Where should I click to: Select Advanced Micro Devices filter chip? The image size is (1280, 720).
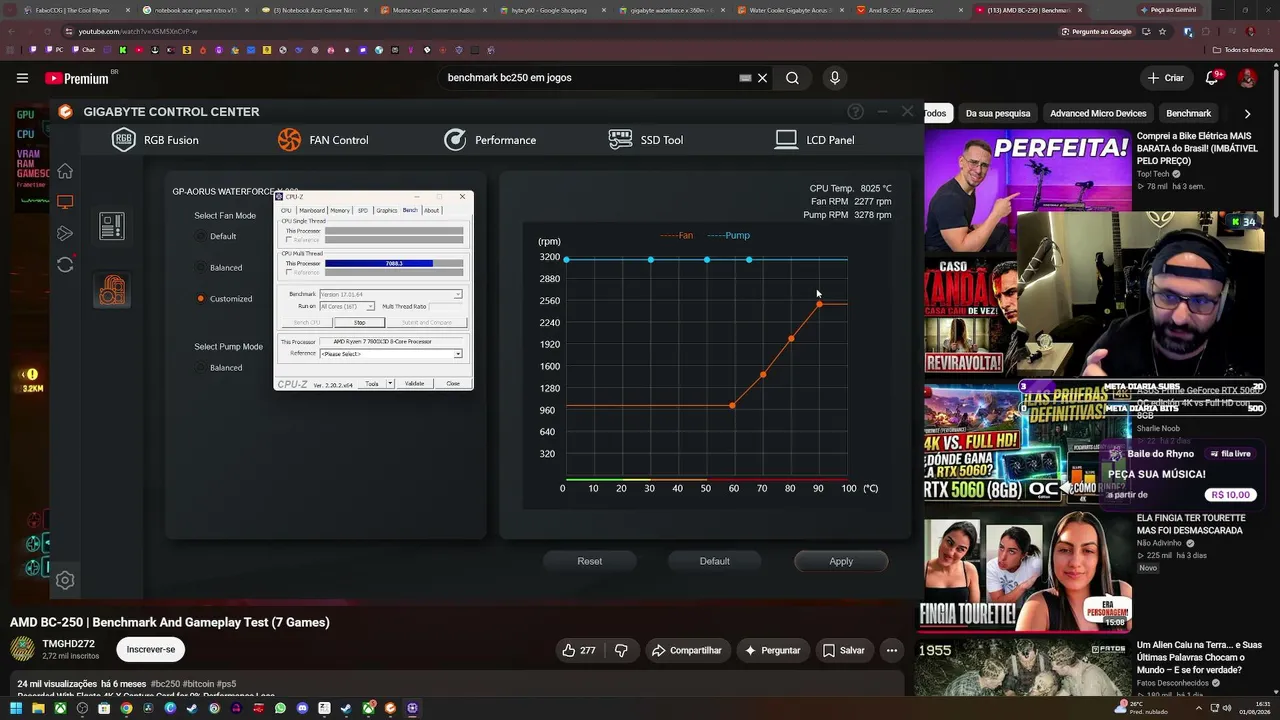(x=1098, y=114)
